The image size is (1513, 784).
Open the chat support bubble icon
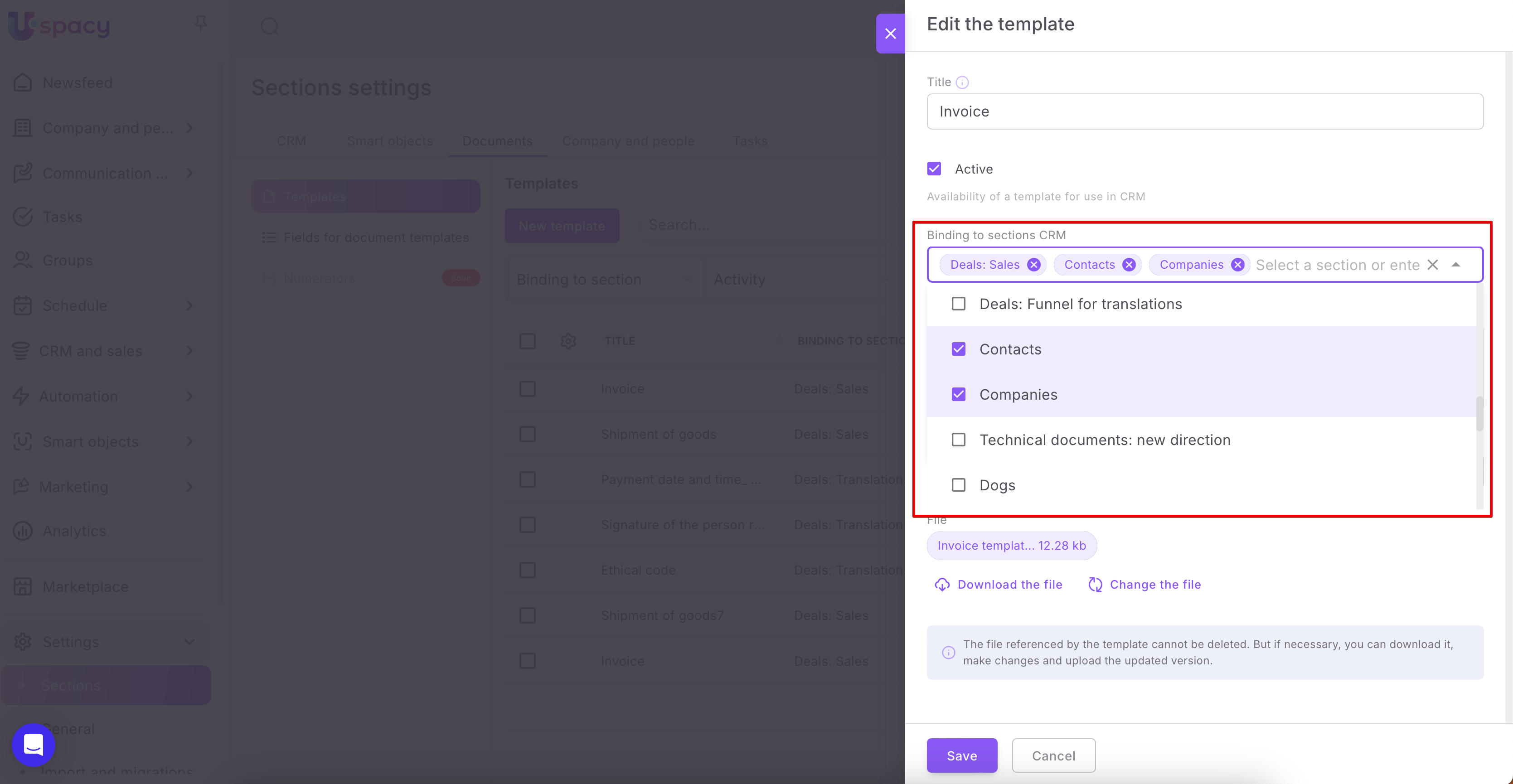34,745
